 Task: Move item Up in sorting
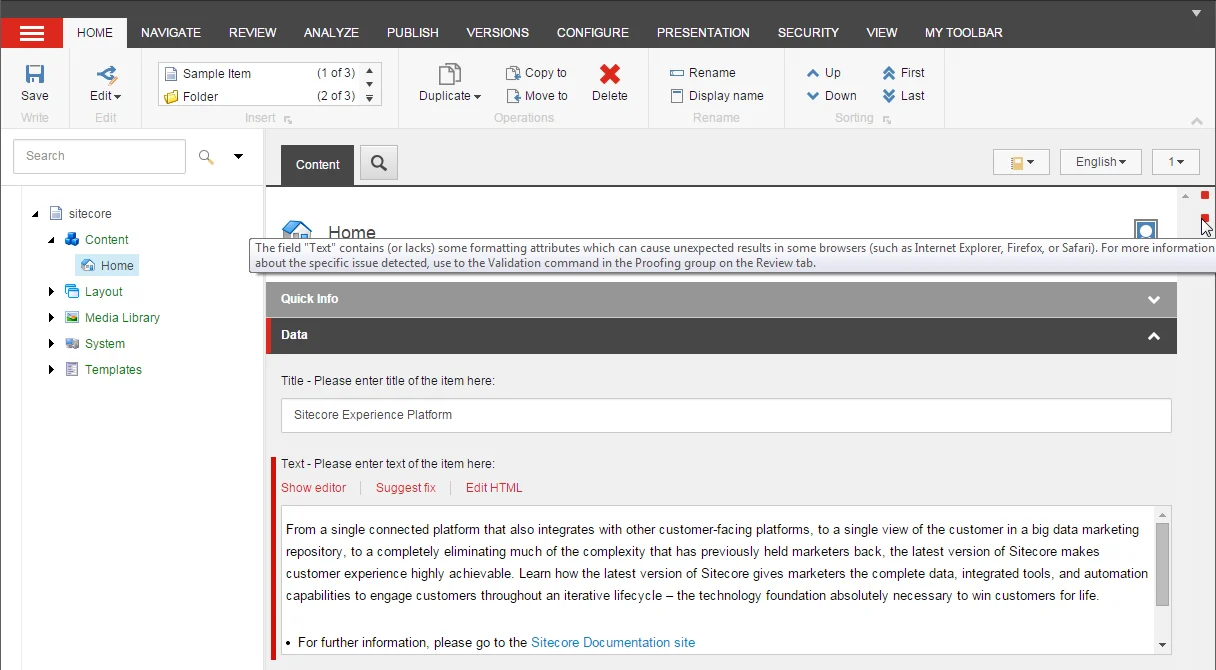coord(824,73)
